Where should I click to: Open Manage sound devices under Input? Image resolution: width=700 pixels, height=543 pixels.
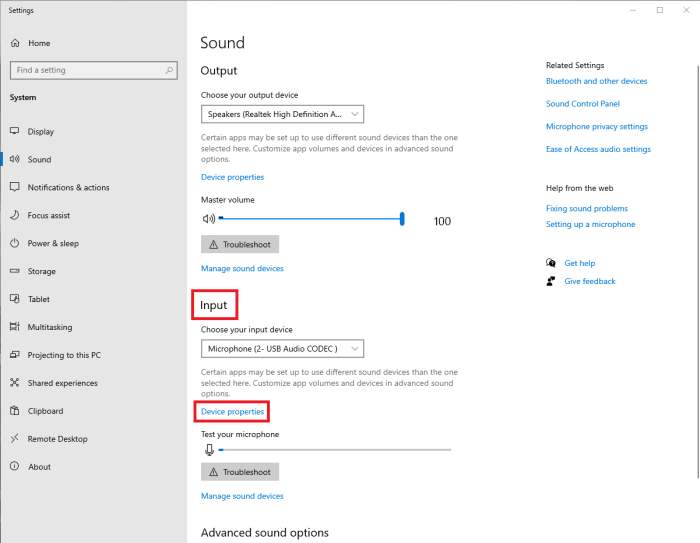[242, 496]
